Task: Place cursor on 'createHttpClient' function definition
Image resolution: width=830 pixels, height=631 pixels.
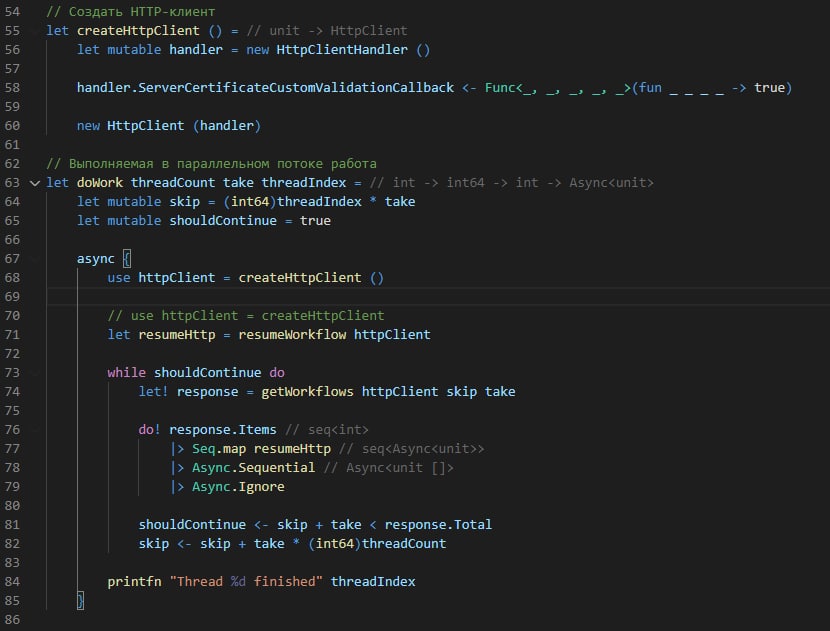Action: 138,31
